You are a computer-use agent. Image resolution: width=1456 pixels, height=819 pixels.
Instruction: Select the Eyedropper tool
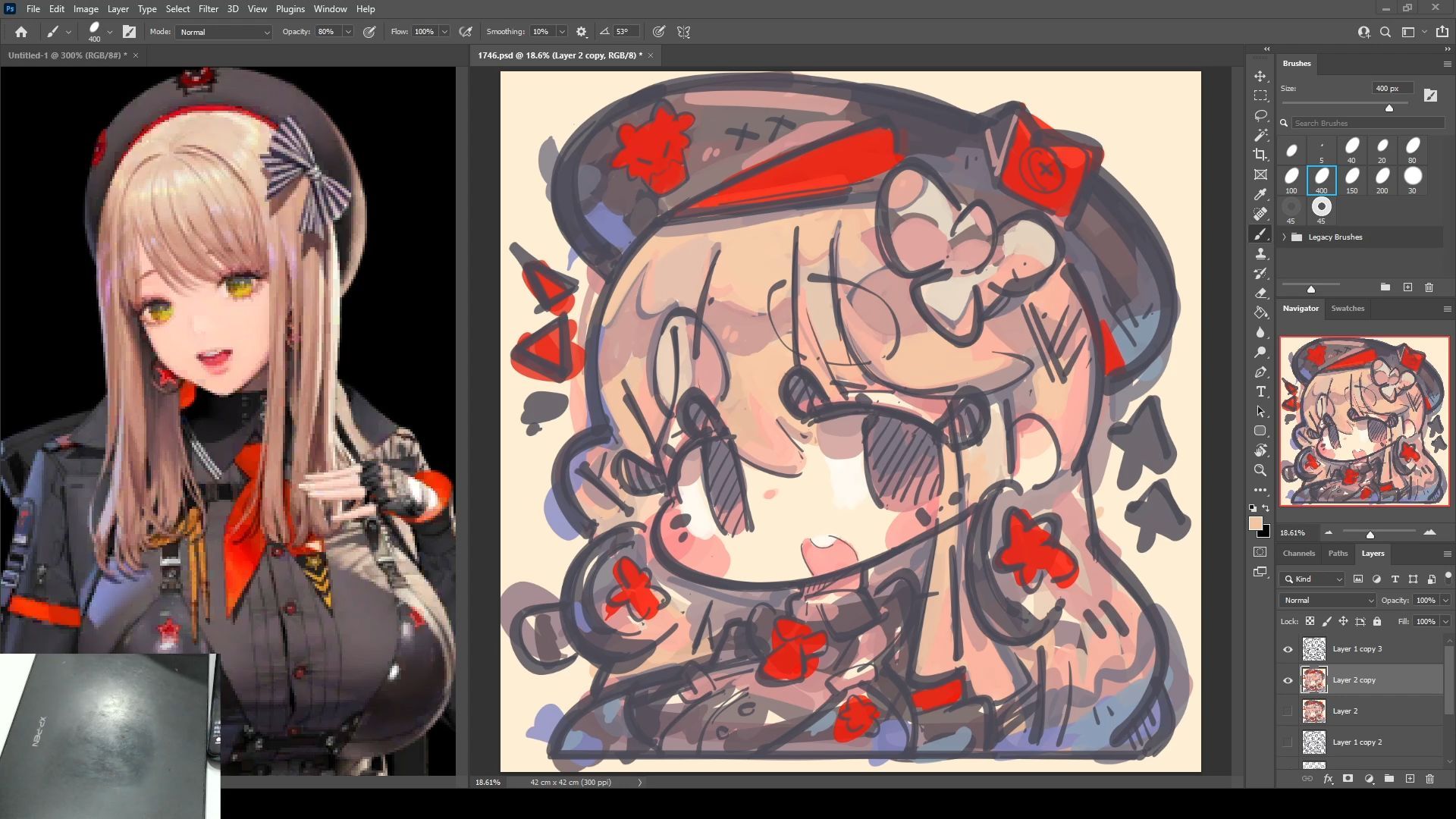tap(1260, 195)
